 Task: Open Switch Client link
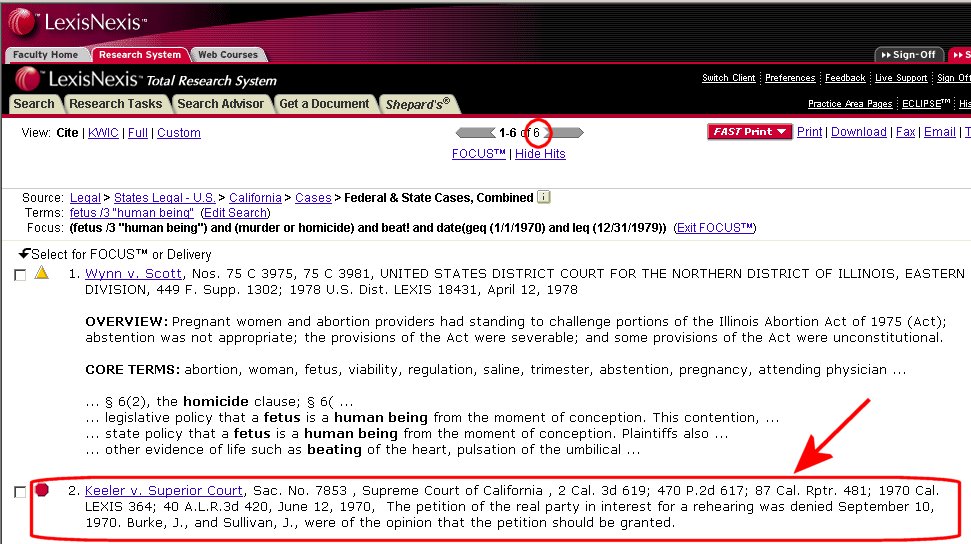click(728, 77)
